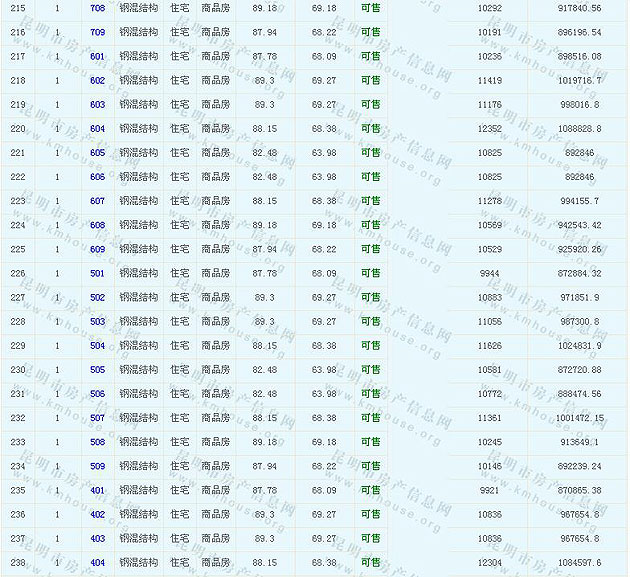The image size is (630, 577).
Task: Click room number 606 link
Action: tap(97, 177)
